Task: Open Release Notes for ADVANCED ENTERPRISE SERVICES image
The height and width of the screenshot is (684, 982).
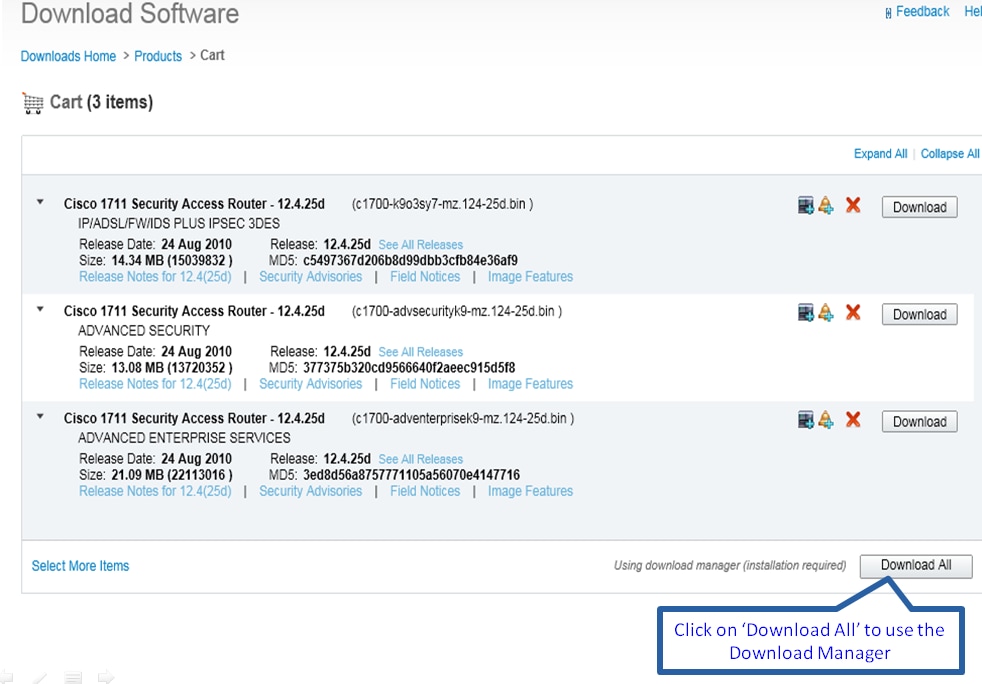Action: click(x=155, y=491)
